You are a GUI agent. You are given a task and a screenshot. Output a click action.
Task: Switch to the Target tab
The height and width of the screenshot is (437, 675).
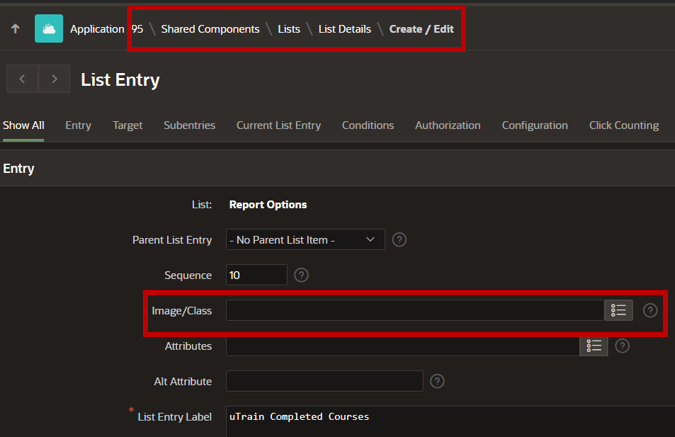127,125
